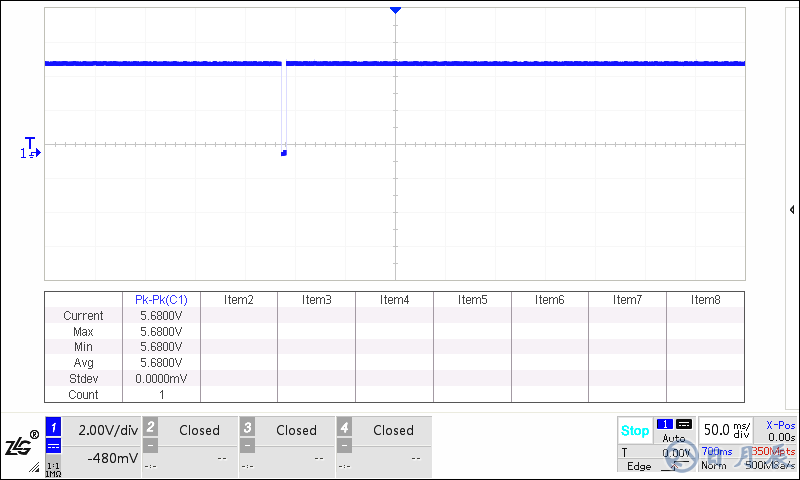Click channel 1 DC coupling icon

[x=54, y=446]
